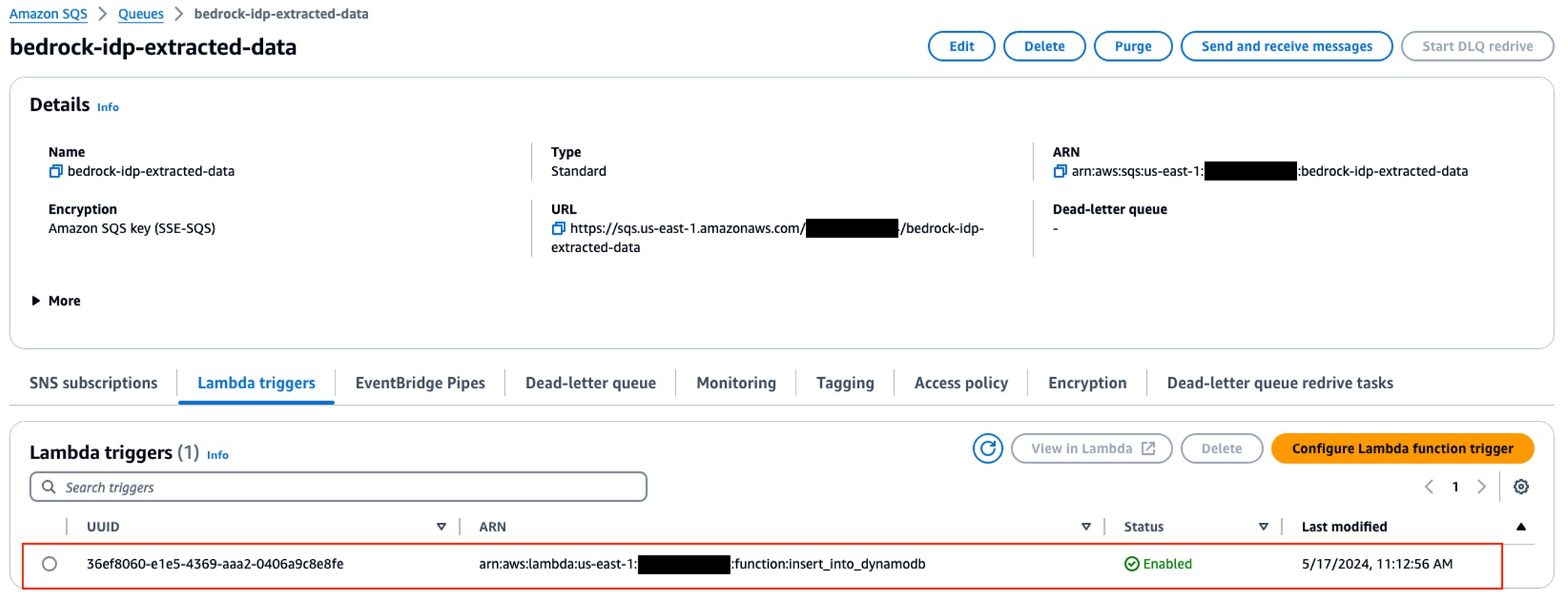Click the Edit queue button
This screenshot has height=604, width=1568.
coord(962,46)
